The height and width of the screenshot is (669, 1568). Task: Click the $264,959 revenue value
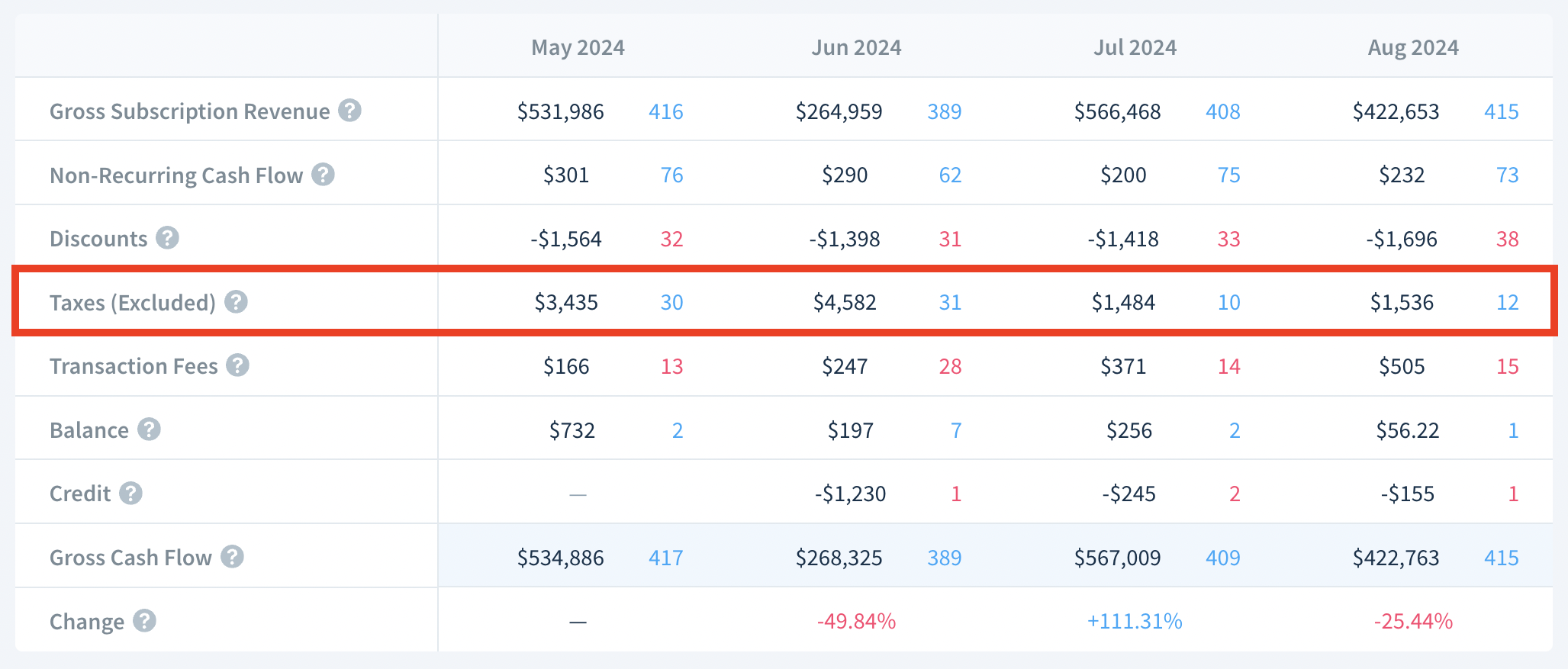coord(839,111)
